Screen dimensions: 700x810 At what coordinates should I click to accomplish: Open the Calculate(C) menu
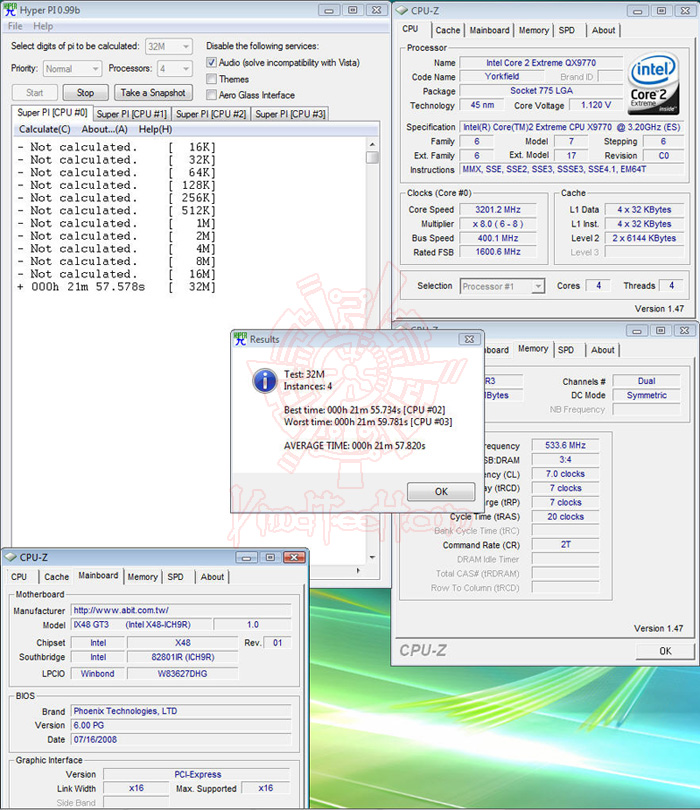[x=44, y=129]
